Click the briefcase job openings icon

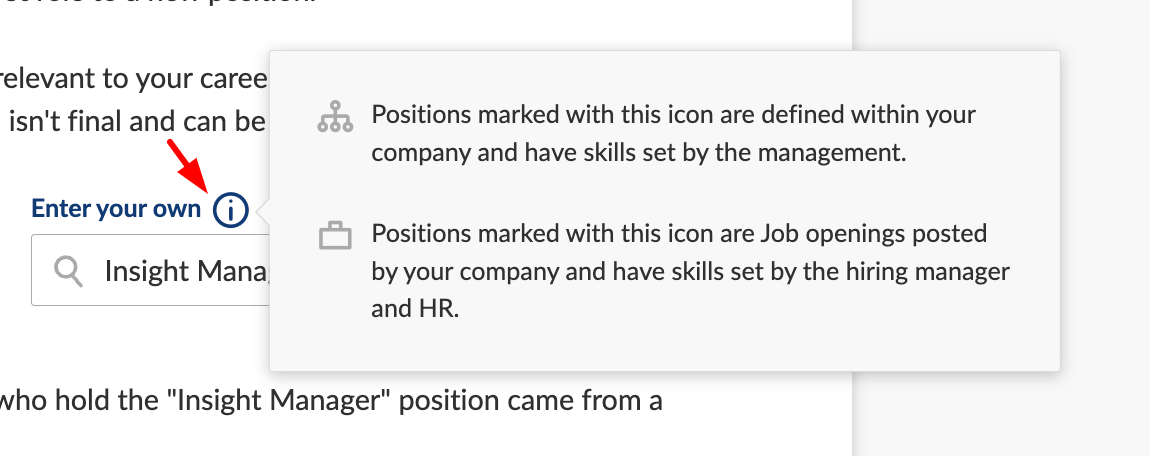(x=335, y=235)
